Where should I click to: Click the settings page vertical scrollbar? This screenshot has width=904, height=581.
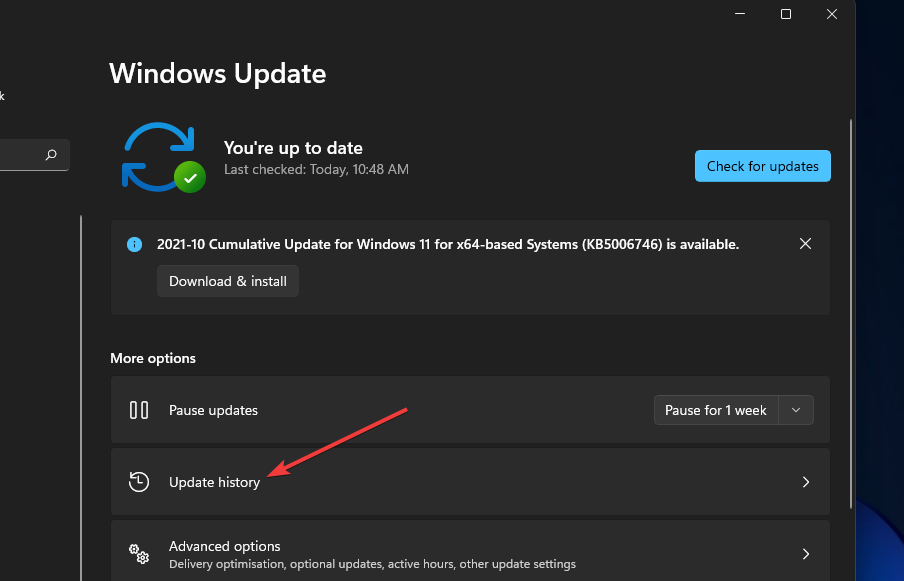850,314
